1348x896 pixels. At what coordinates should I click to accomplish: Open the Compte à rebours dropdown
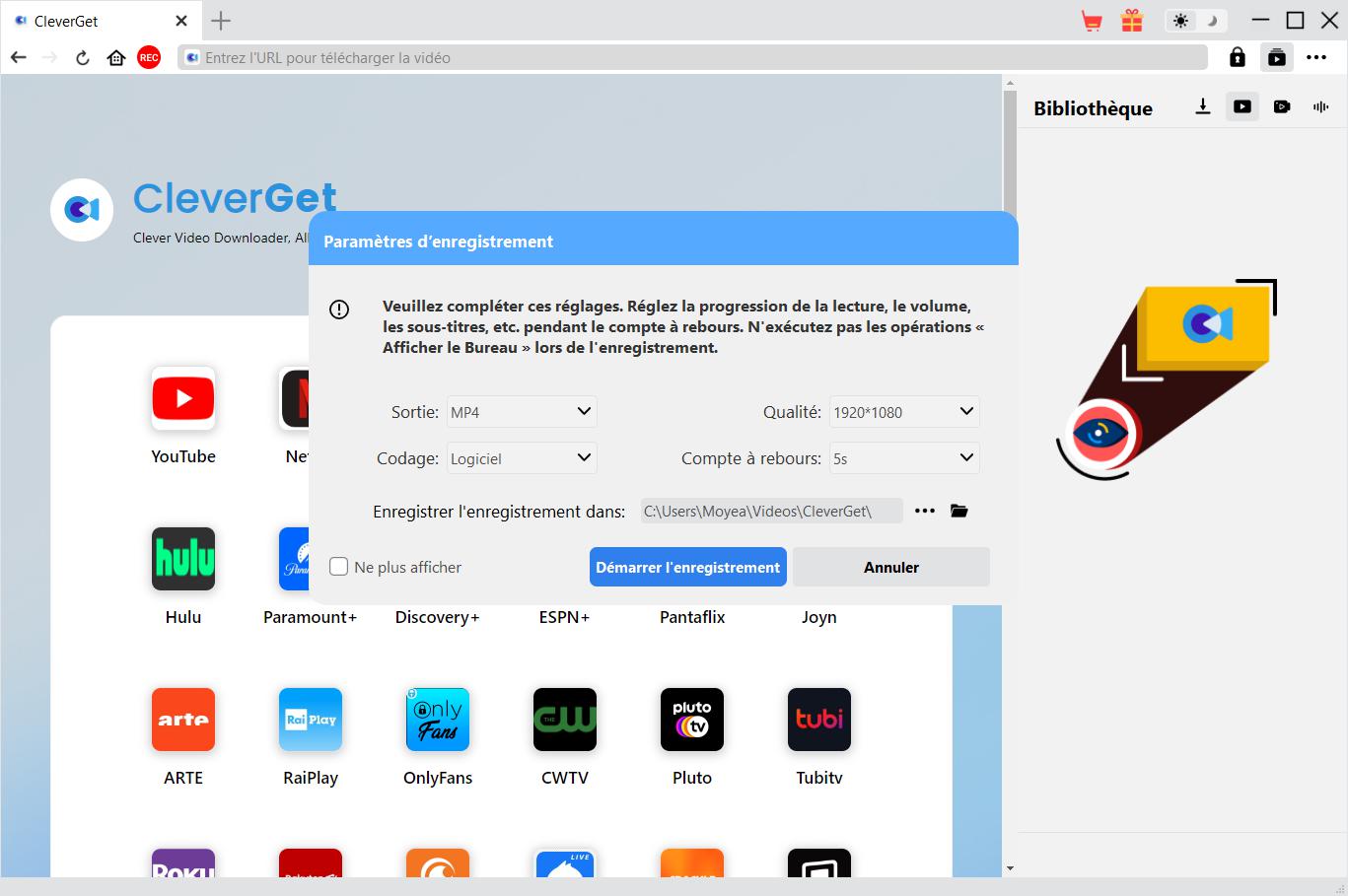point(904,458)
